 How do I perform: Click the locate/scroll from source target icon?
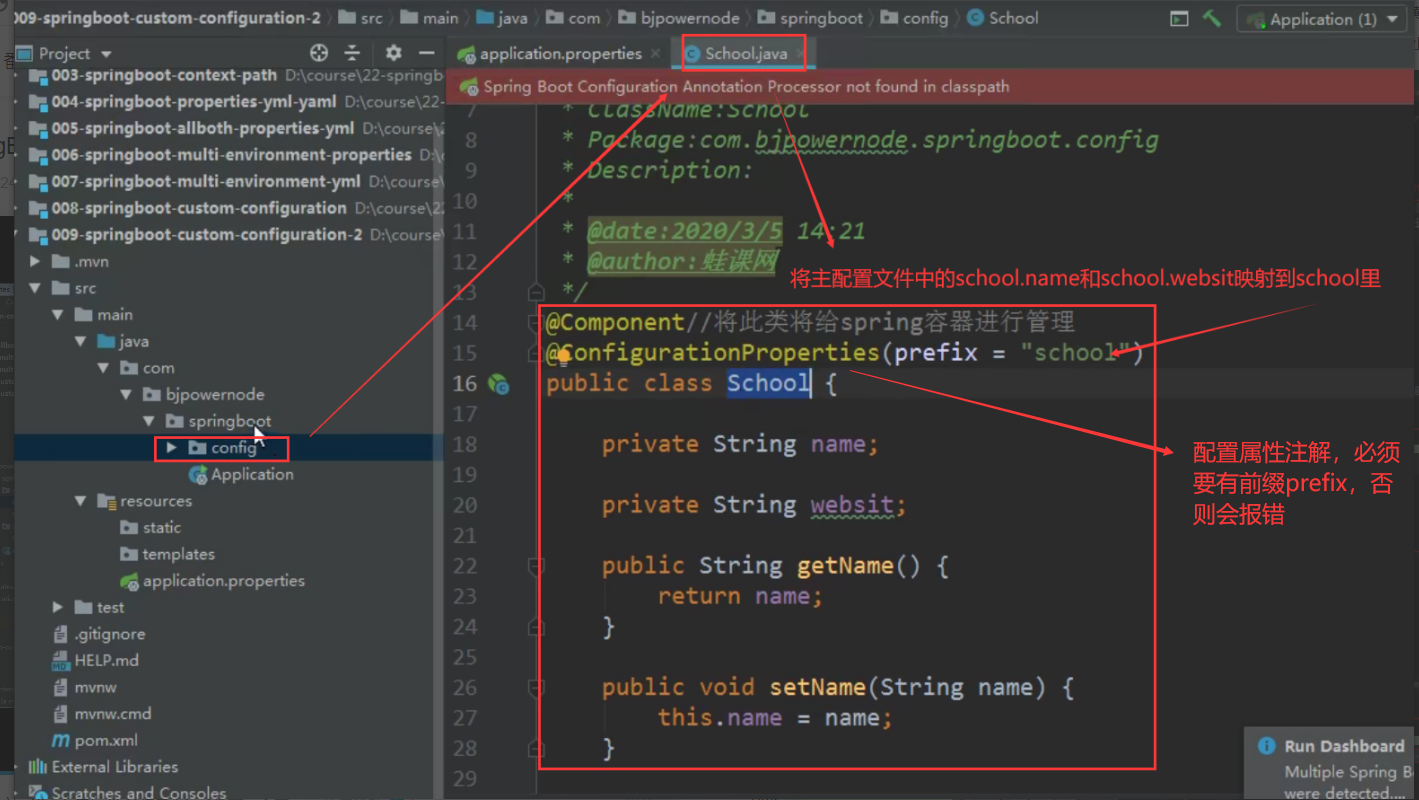pyautogui.click(x=319, y=53)
